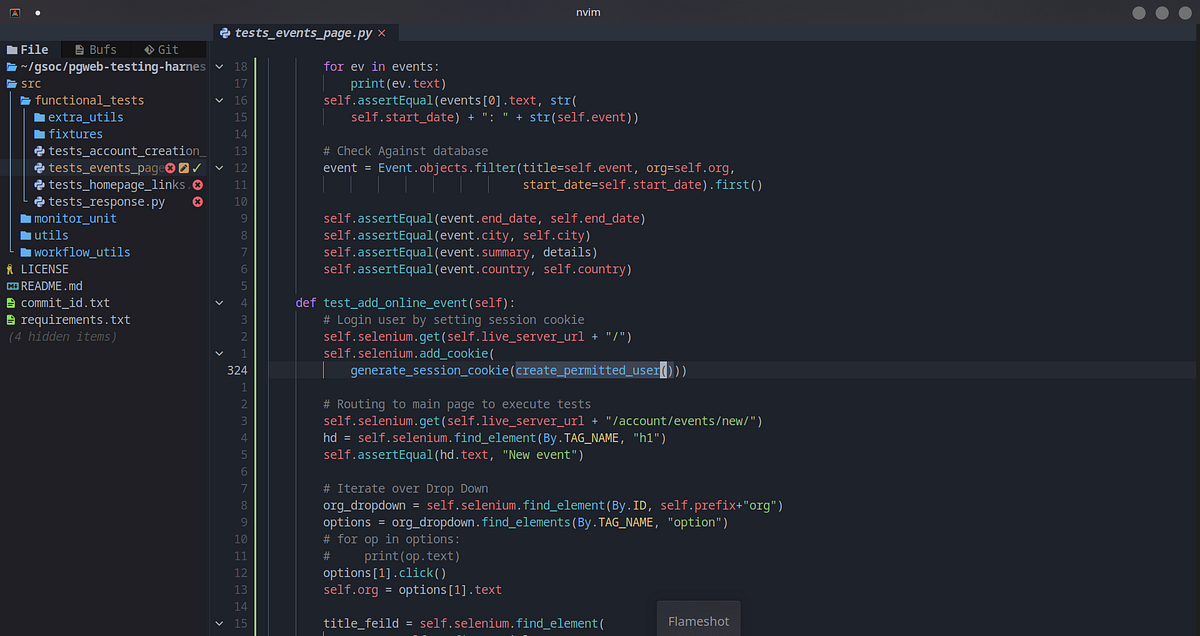This screenshot has width=1200, height=636.
Task: Click the pencil modified icon on tests_events_page.py
Action: pyautogui.click(x=184, y=168)
